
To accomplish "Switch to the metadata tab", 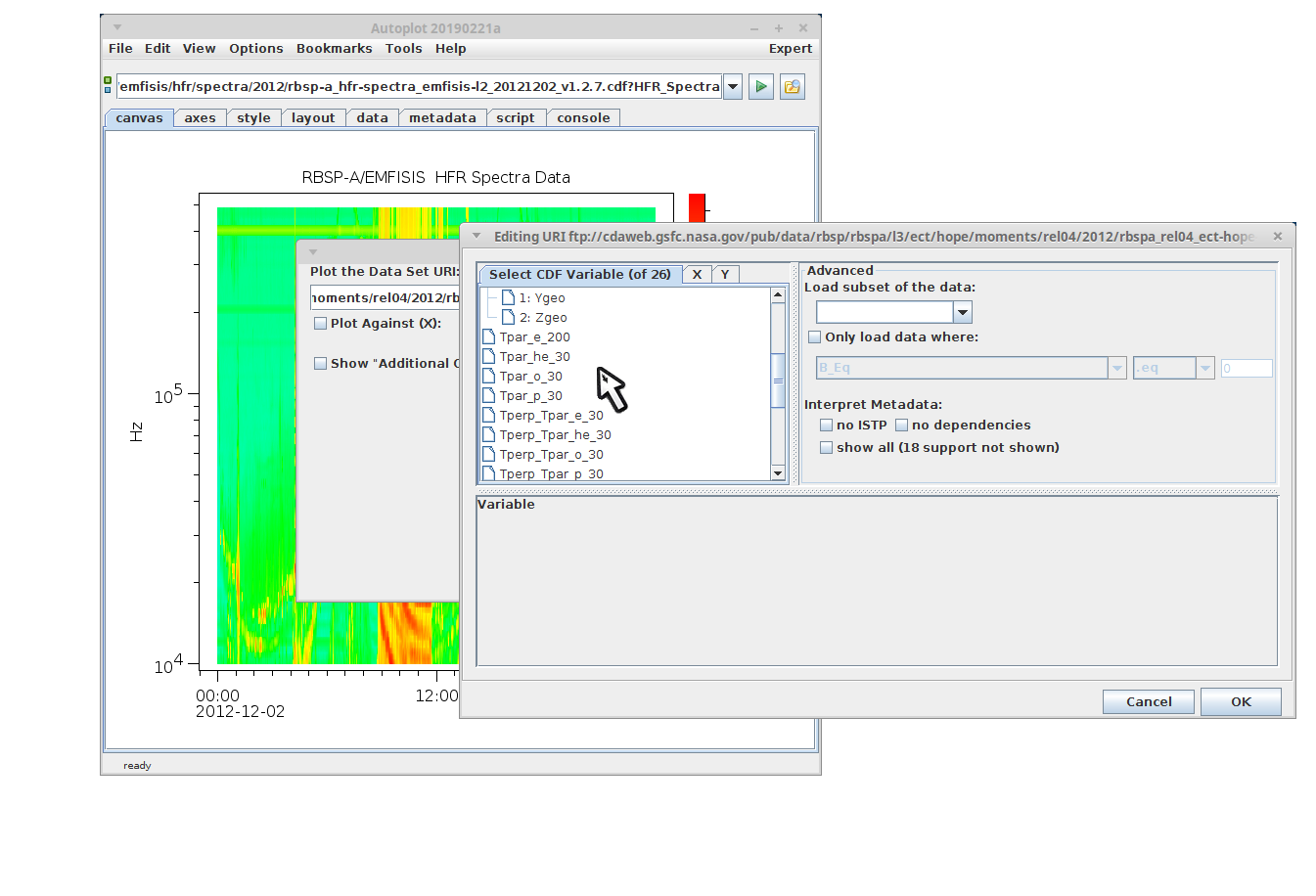I will coord(442,117).
